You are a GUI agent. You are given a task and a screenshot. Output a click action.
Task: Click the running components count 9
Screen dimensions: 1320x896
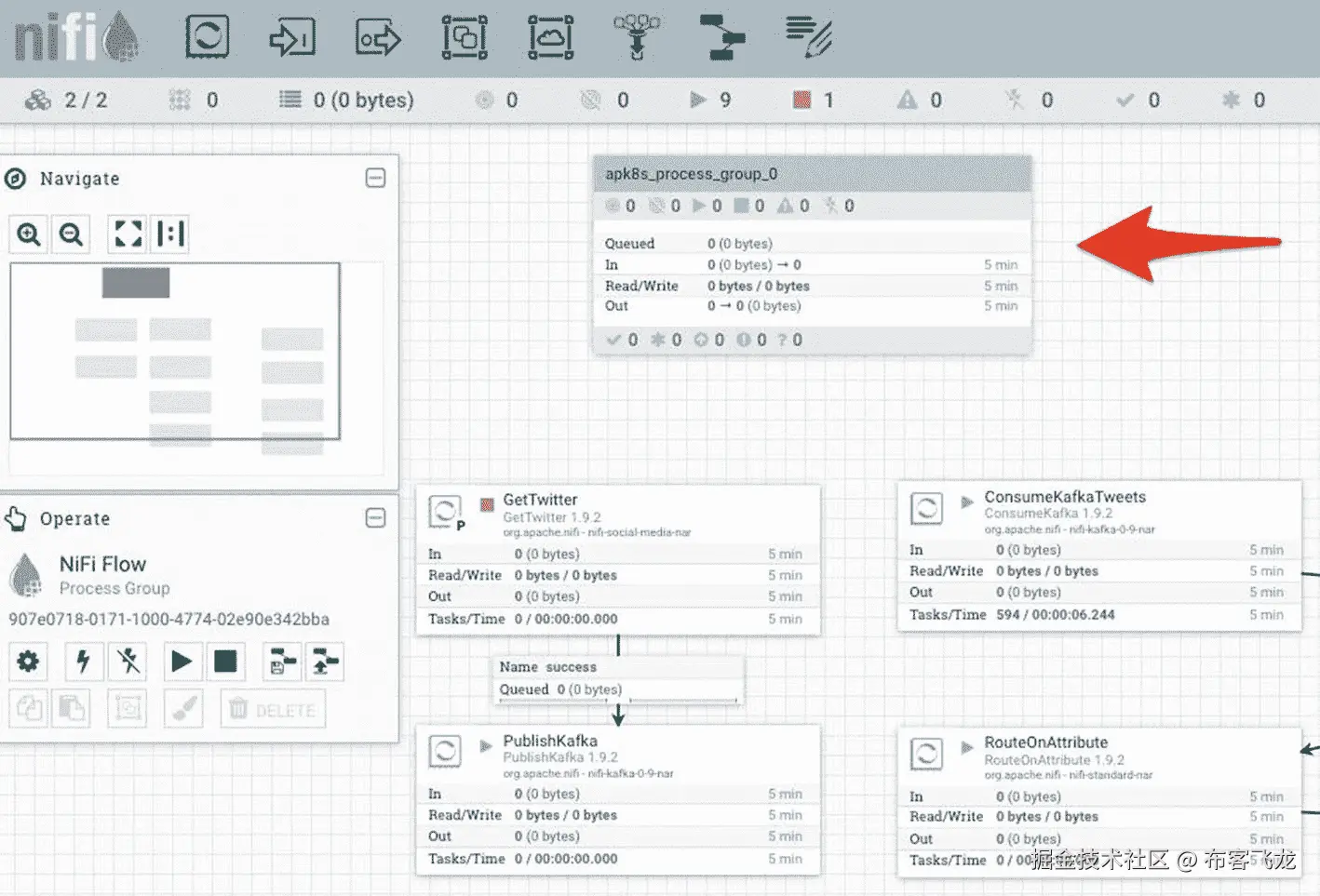point(710,100)
